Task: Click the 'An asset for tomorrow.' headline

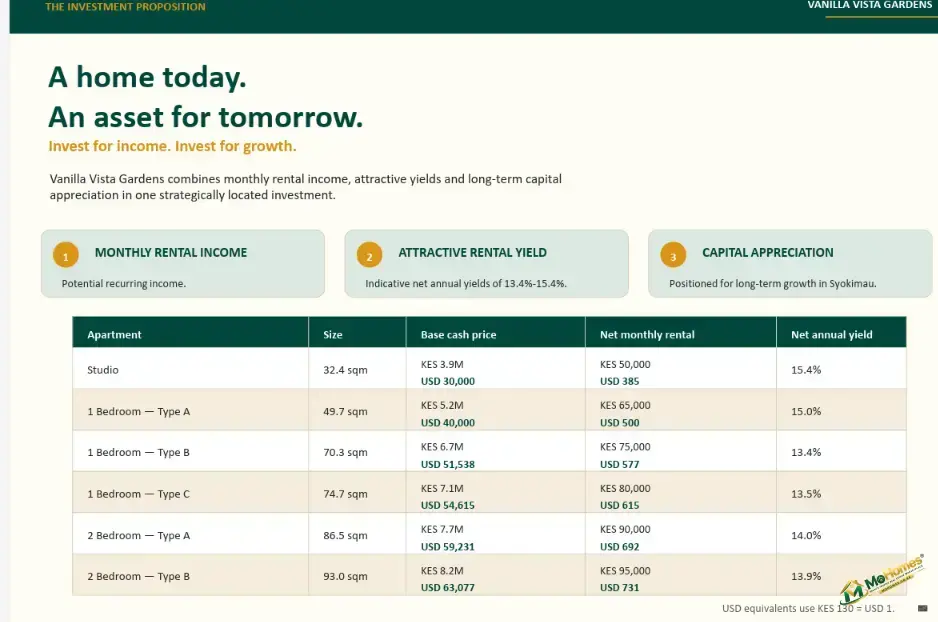Action: [x=206, y=117]
